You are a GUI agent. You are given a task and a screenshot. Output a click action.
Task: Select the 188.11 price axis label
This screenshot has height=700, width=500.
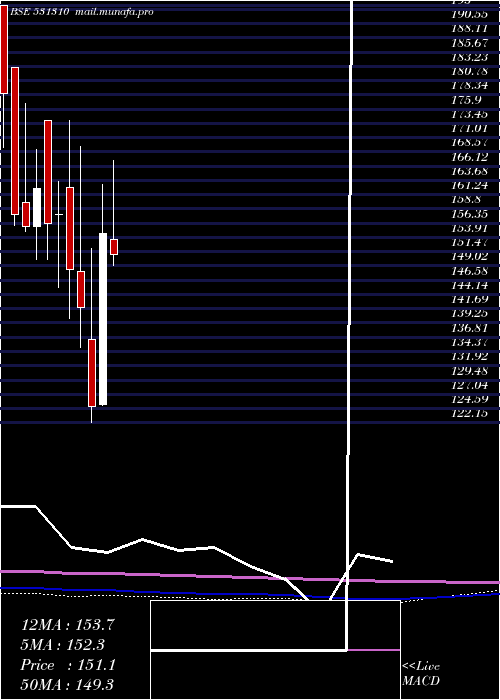pyautogui.click(x=469, y=28)
